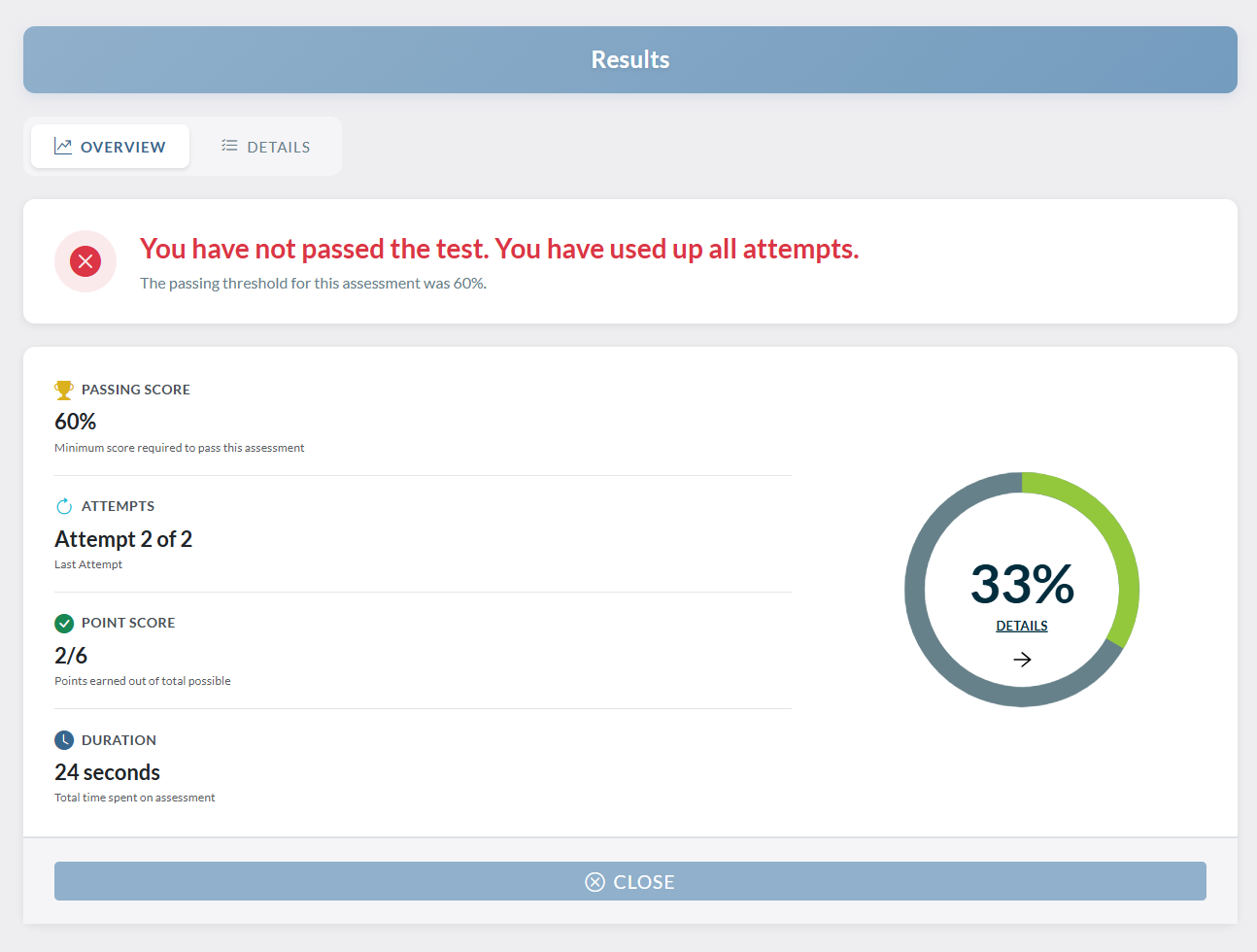This screenshot has height=952, width=1257.
Task: Click the Results header banner
Action: tap(630, 60)
